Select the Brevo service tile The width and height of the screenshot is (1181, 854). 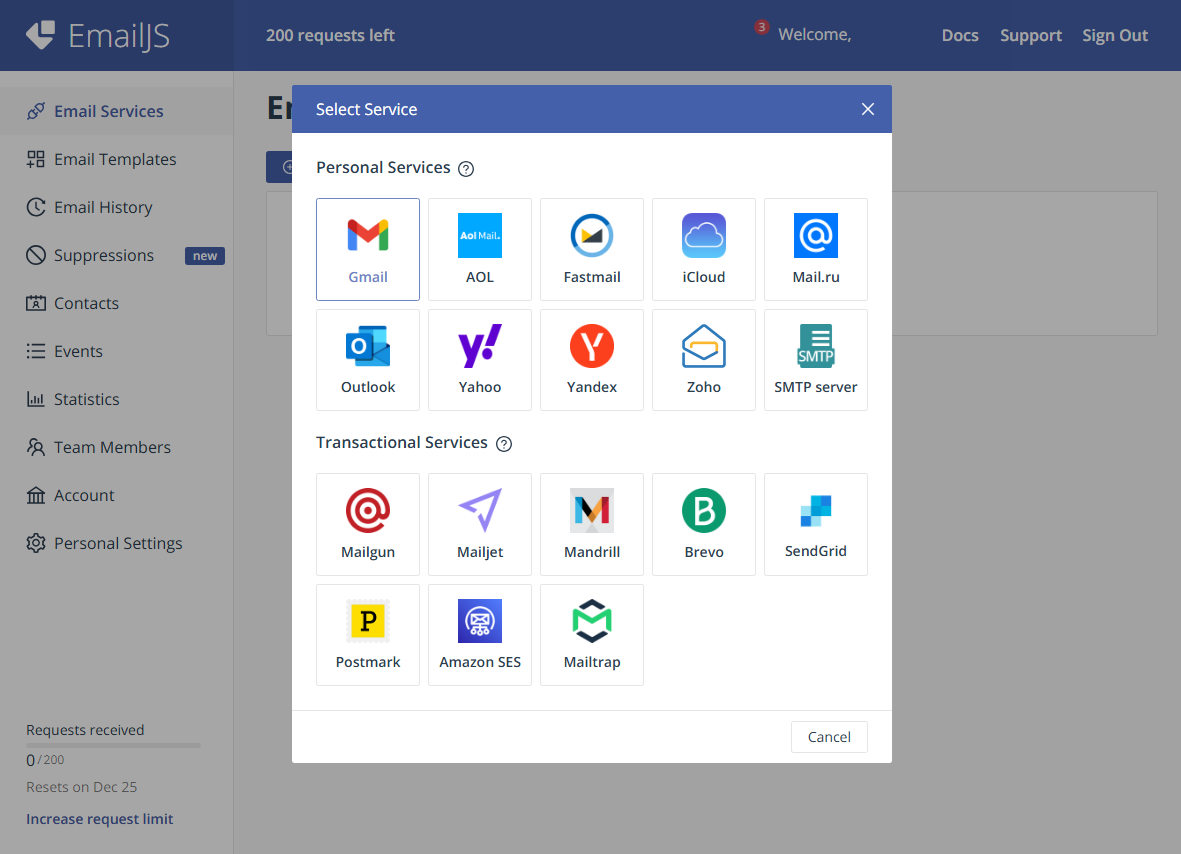[703, 524]
